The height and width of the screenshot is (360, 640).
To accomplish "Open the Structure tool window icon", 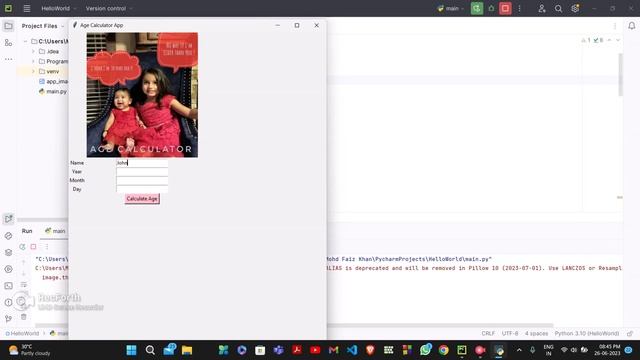I will pyautogui.click(x=8, y=42).
